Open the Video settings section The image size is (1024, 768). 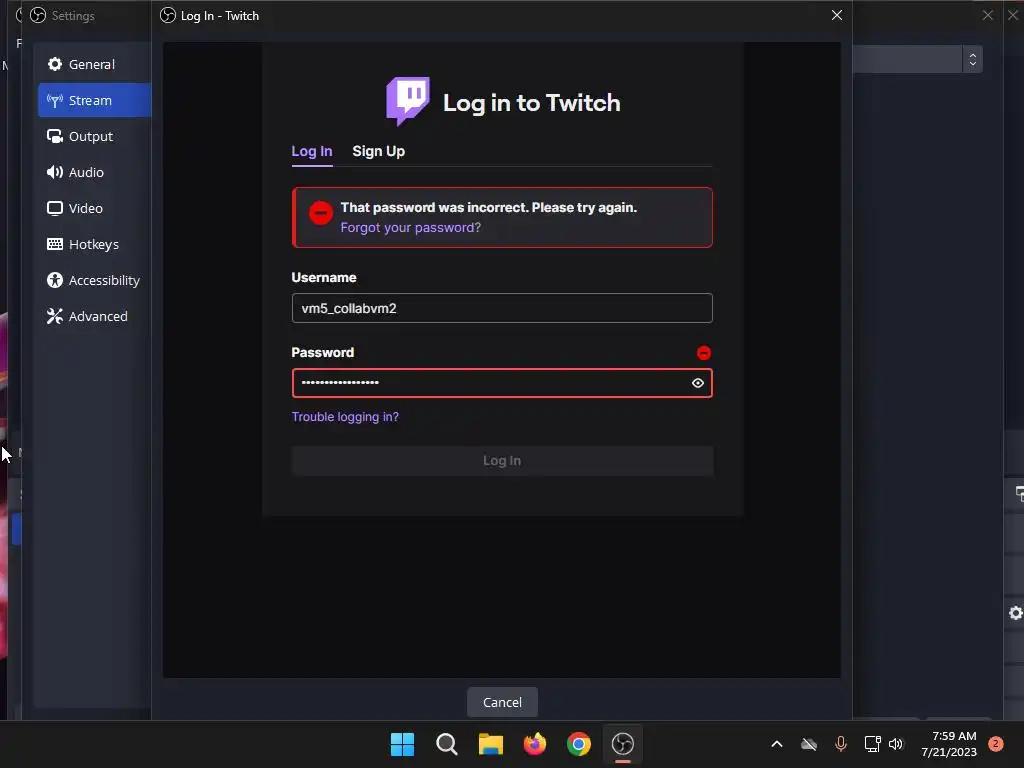tap(93, 208)
